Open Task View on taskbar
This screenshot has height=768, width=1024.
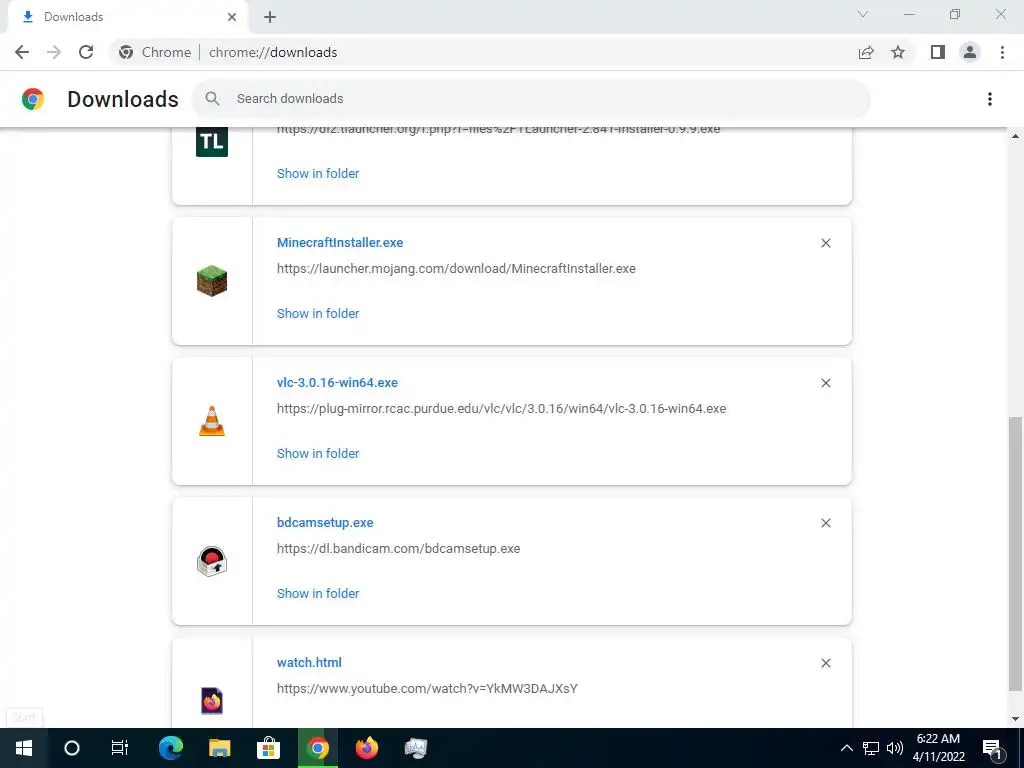(120, 748)
